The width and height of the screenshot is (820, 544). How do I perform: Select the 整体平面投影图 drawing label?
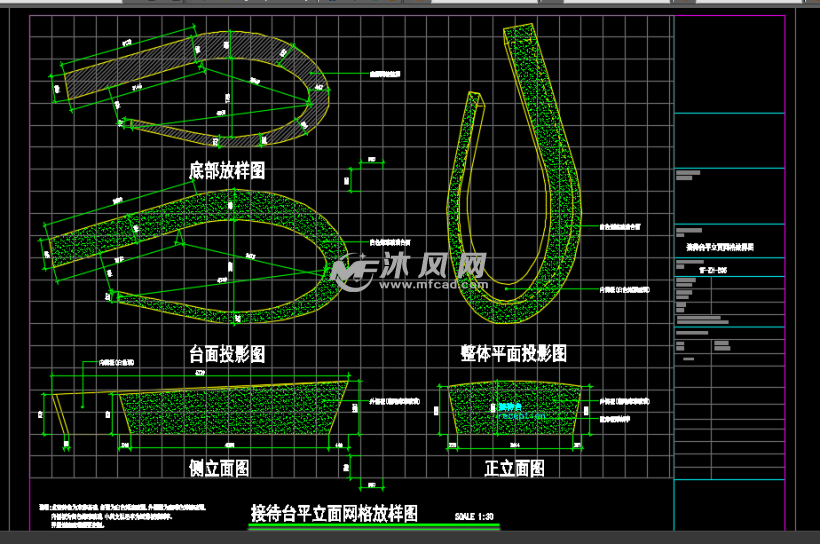coord(514,354)
